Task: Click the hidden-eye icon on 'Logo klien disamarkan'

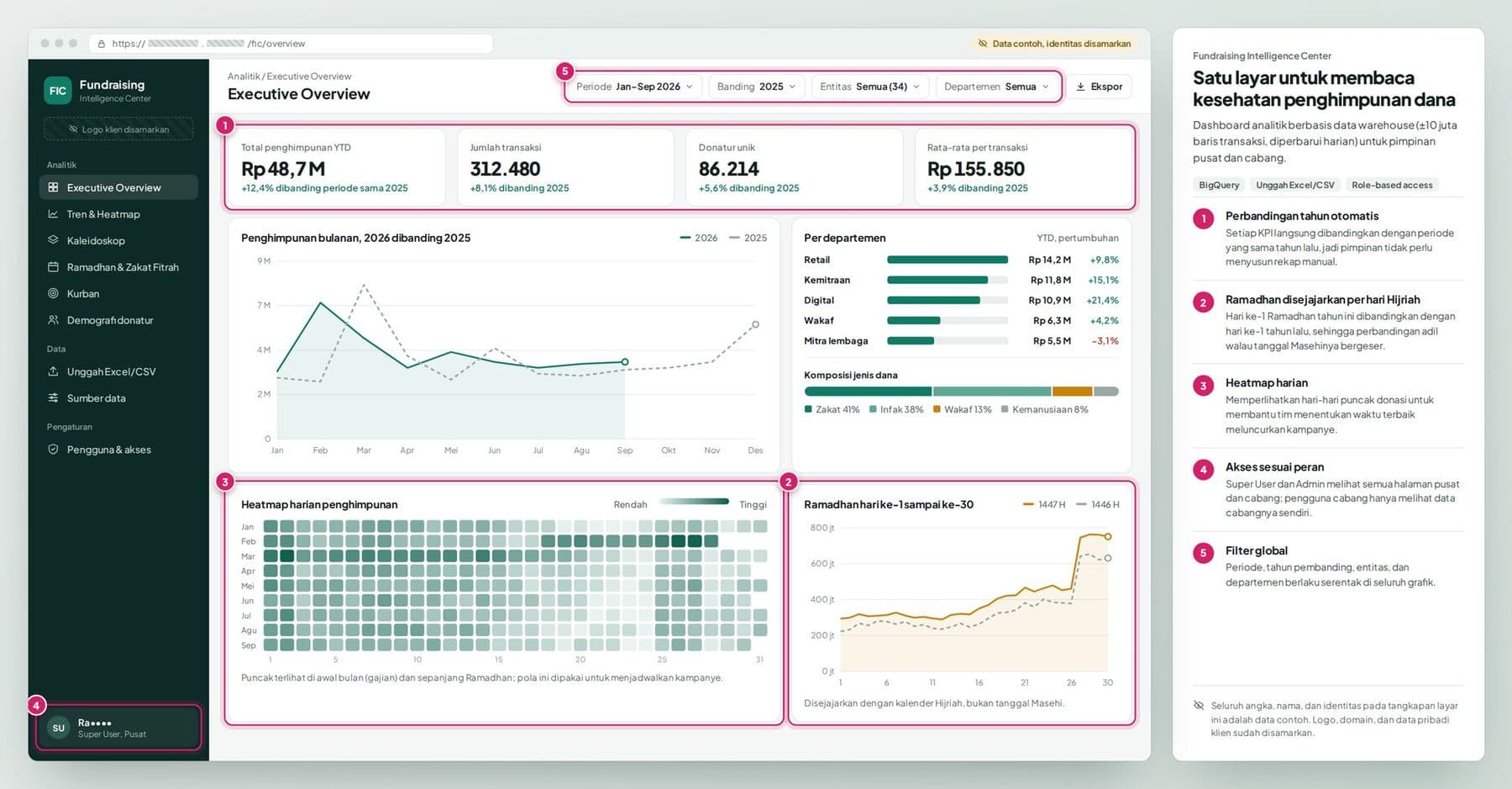Action: coord(73,129)
